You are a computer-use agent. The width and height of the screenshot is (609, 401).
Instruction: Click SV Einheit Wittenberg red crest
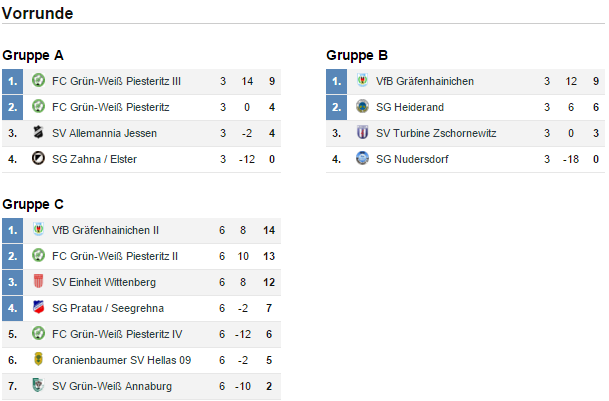(x=38, y=282)
